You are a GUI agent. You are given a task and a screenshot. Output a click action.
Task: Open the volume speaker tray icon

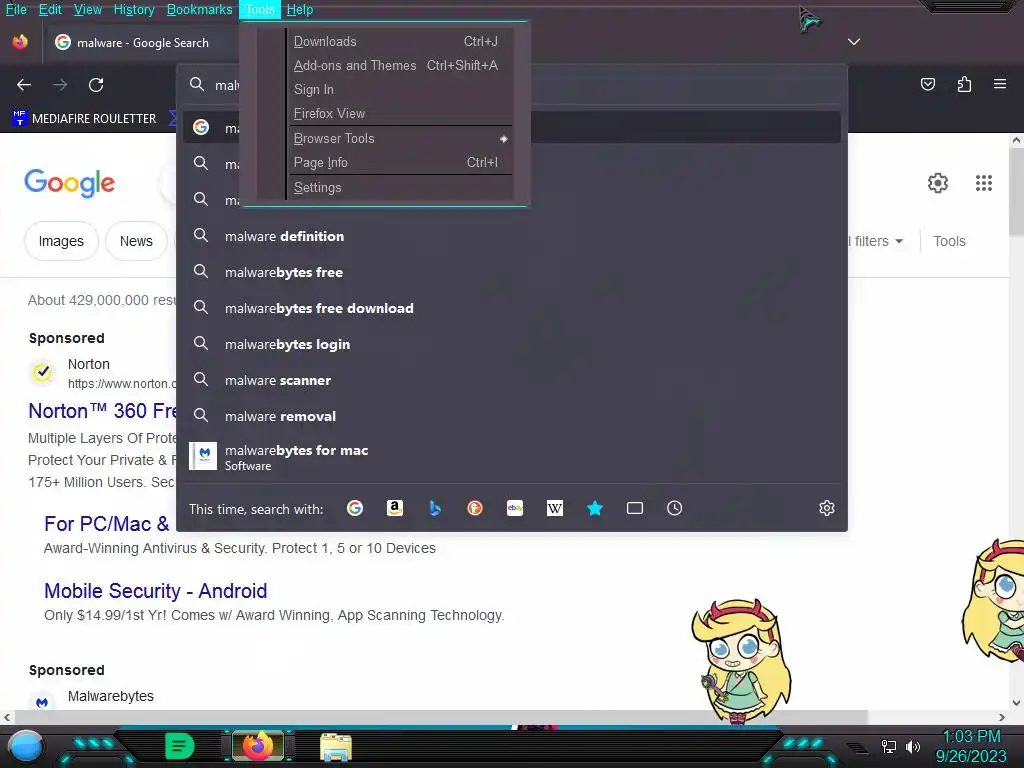[913, 746]
